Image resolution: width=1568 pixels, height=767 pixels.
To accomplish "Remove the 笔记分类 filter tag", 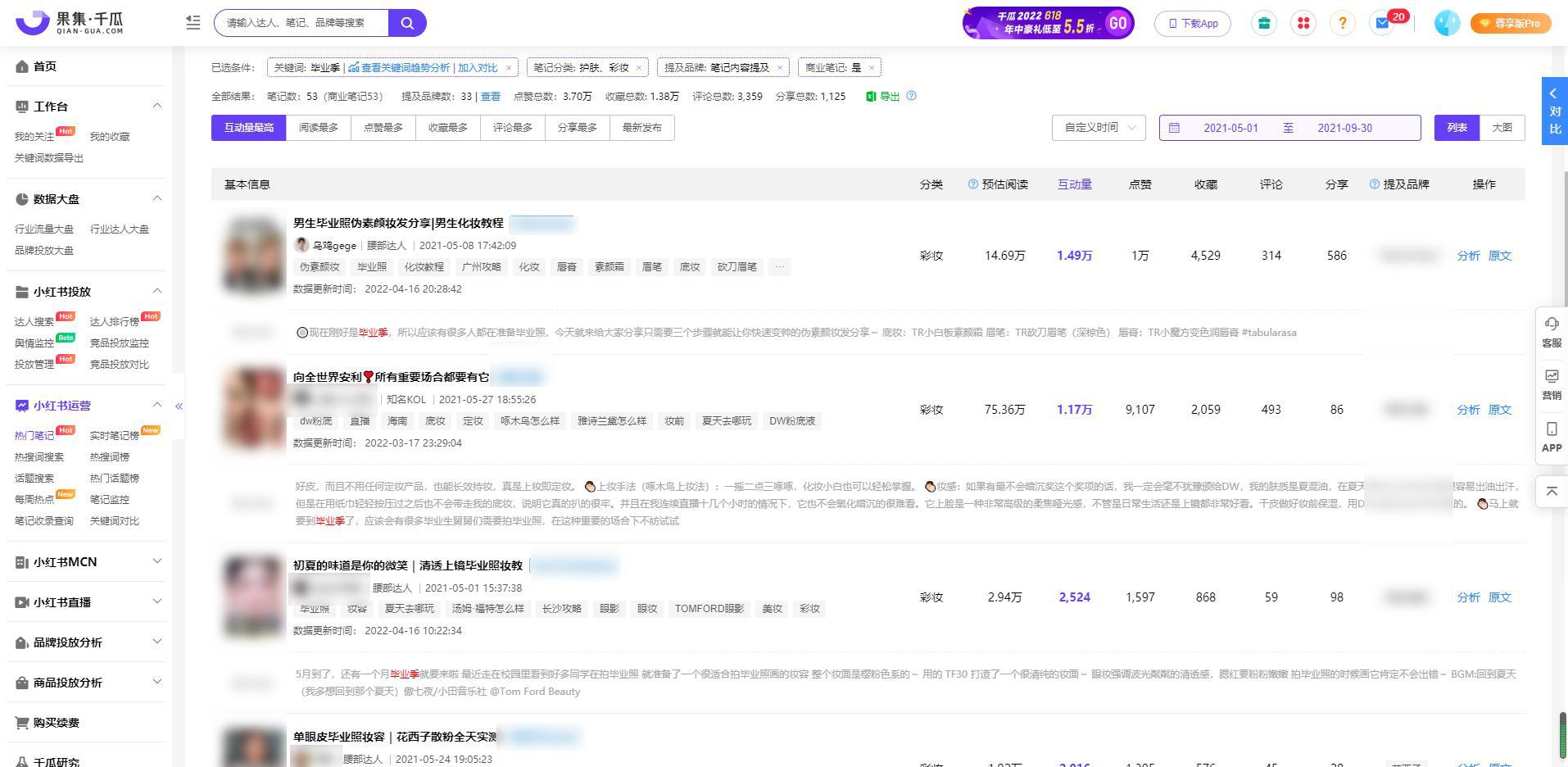I will [x=639, y=68].
